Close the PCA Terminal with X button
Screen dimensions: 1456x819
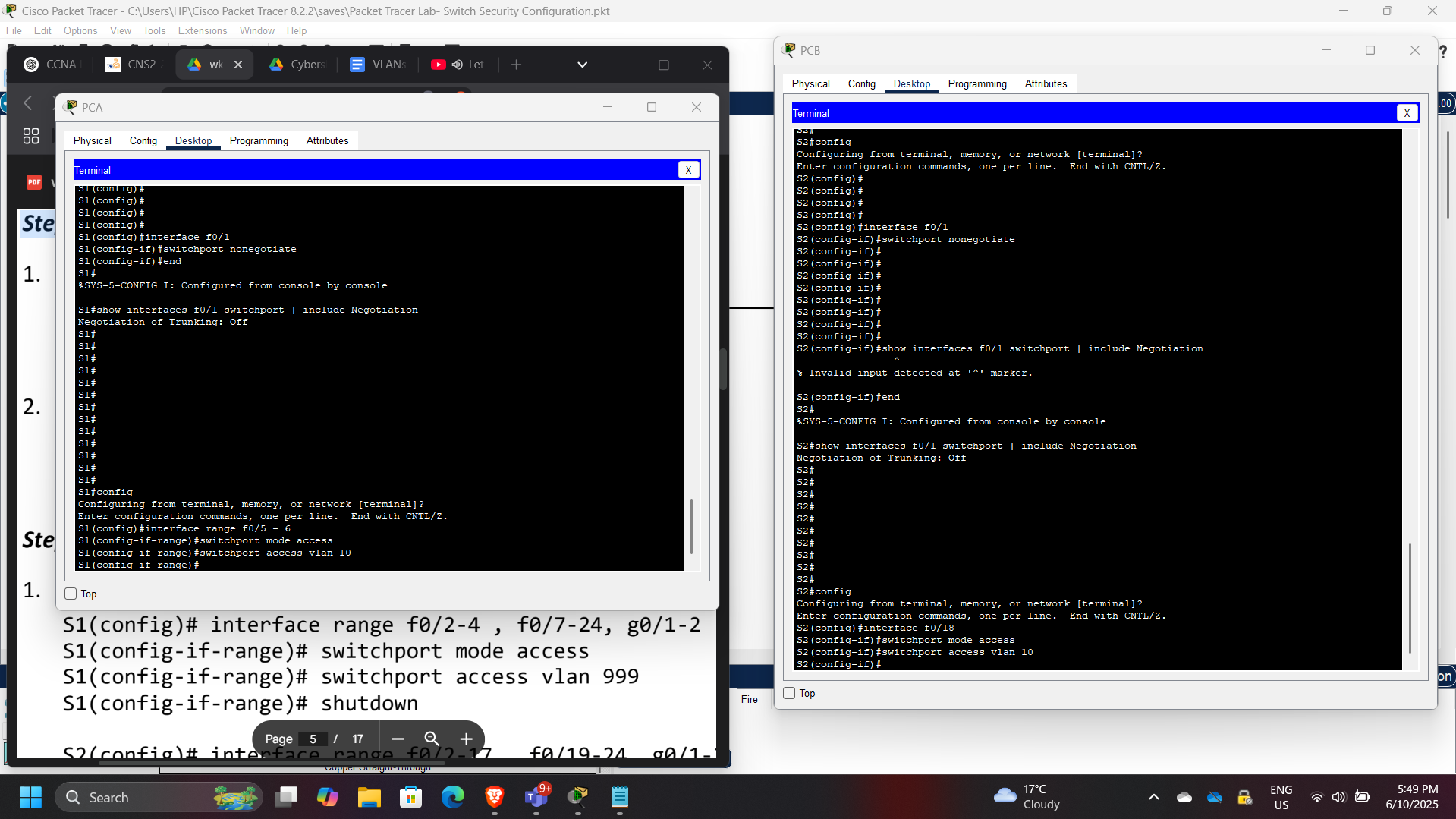(688, 170)
